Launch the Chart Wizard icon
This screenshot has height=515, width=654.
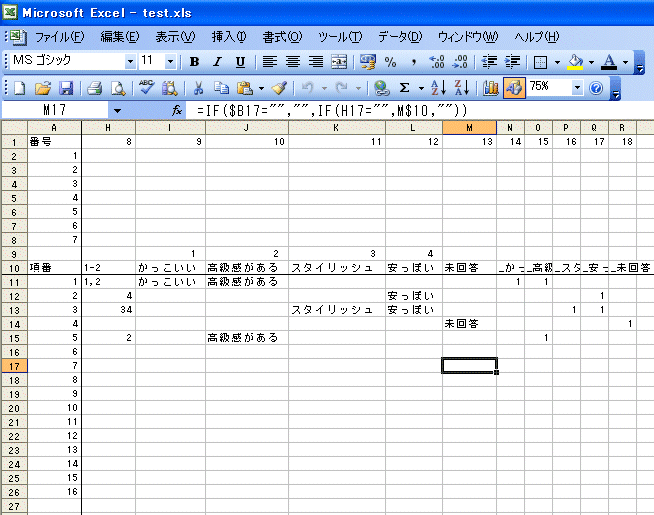tap(490, 88)
